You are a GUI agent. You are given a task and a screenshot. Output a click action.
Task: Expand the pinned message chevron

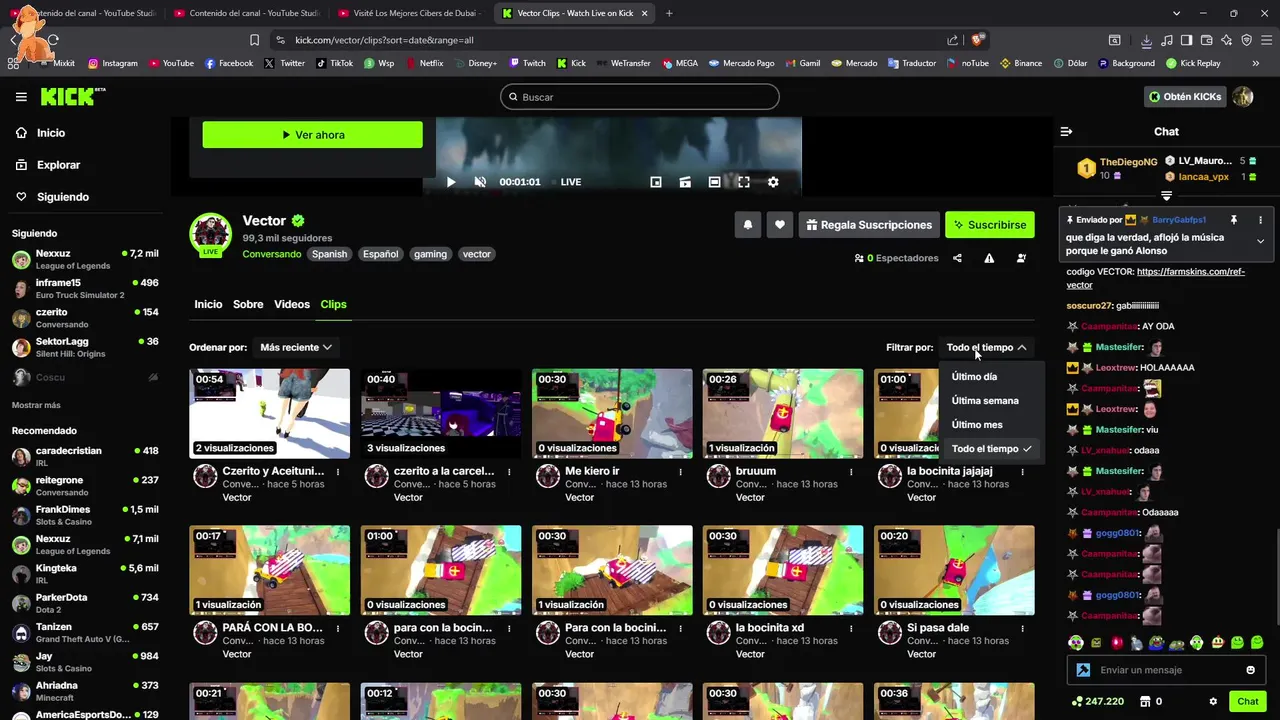[x=1260, y=241]
